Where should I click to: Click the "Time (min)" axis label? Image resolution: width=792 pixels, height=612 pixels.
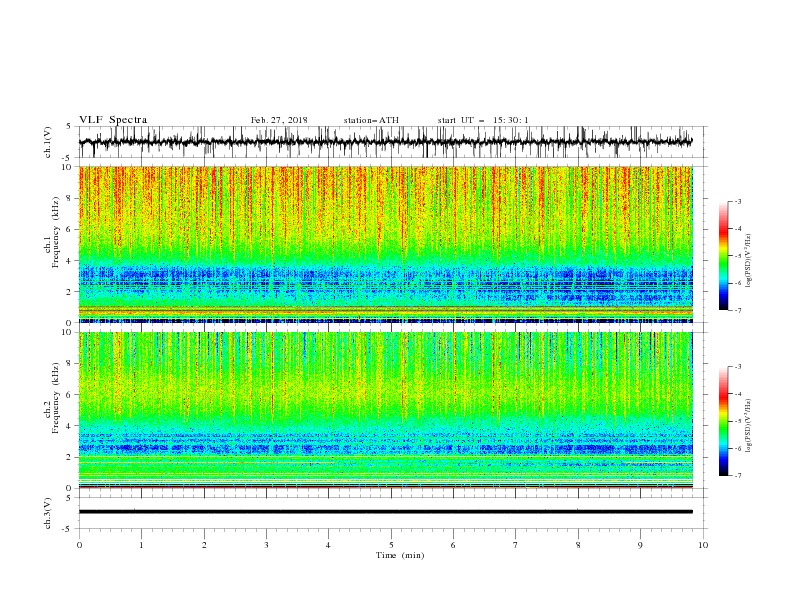tap(400, 555)
